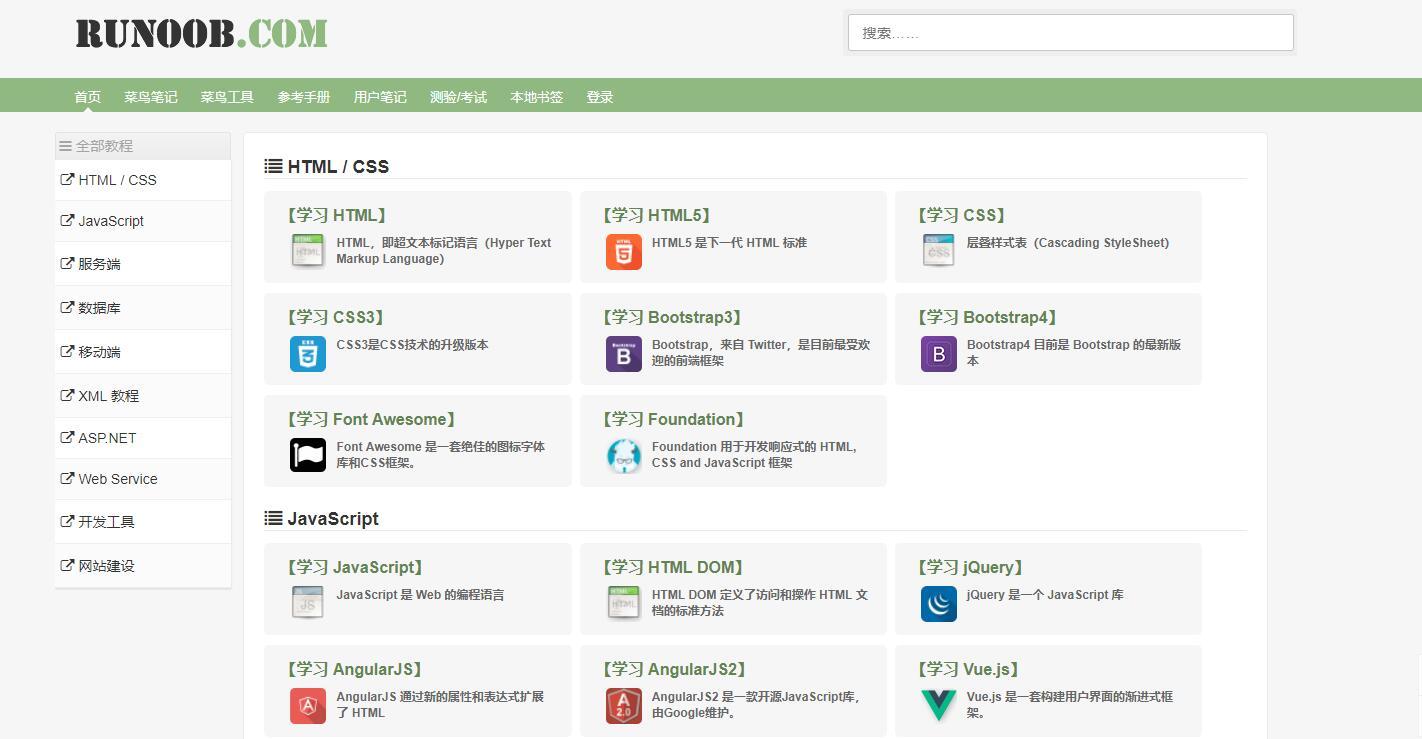
Task: Click the HTML tutorial icon
Action: [x=308, y=251]
